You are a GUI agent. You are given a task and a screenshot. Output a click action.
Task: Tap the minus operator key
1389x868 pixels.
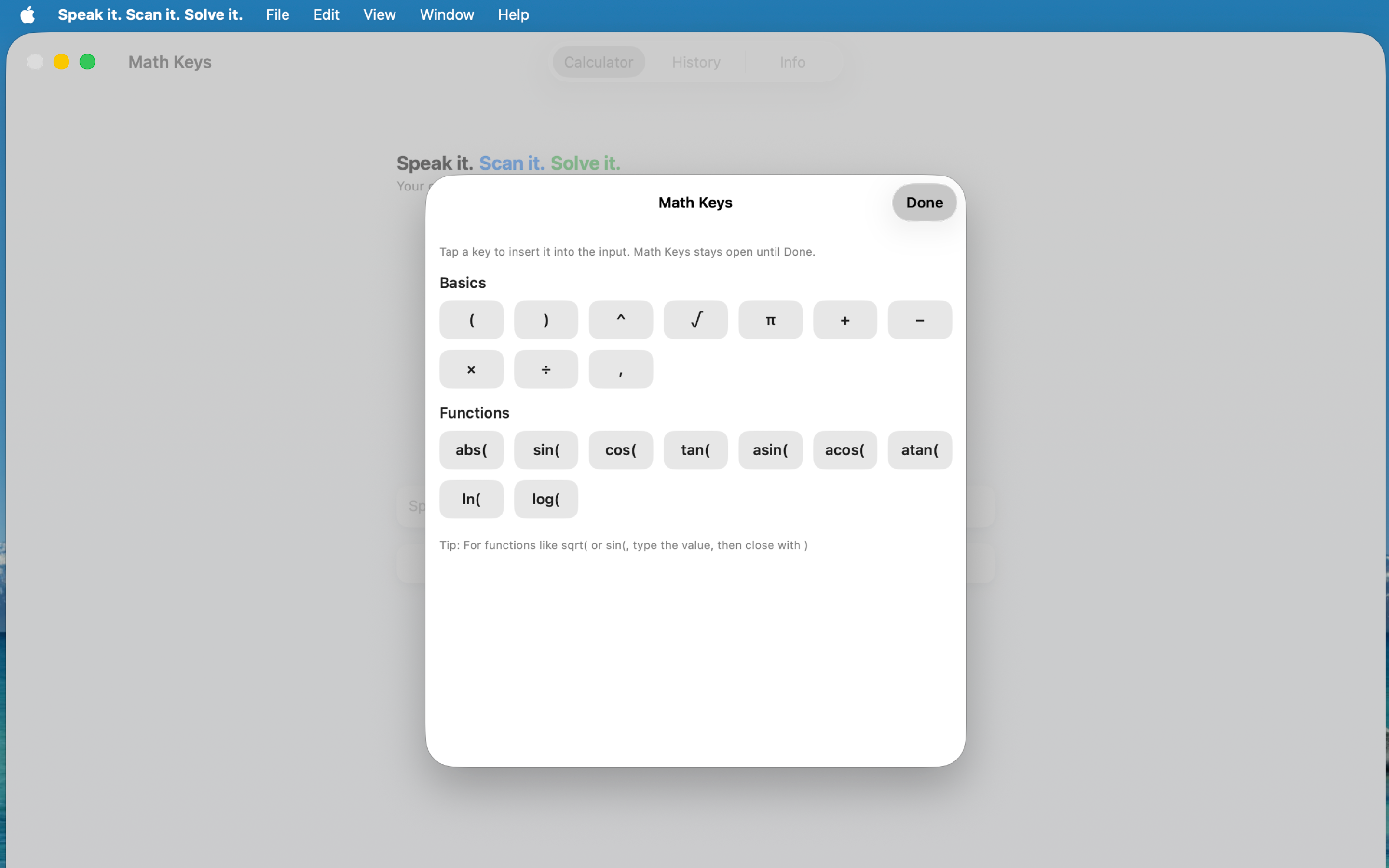coord(920,320)
